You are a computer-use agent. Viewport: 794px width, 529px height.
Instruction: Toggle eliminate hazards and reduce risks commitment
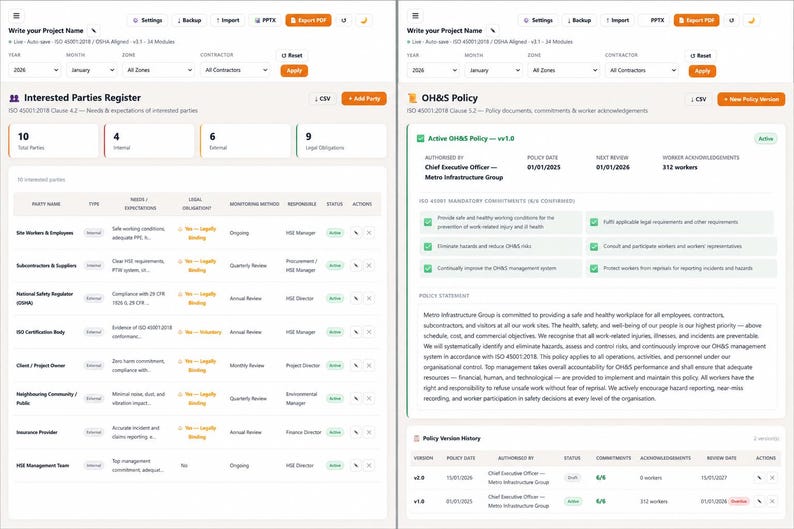pyautogui.click(x=428, y=247)
